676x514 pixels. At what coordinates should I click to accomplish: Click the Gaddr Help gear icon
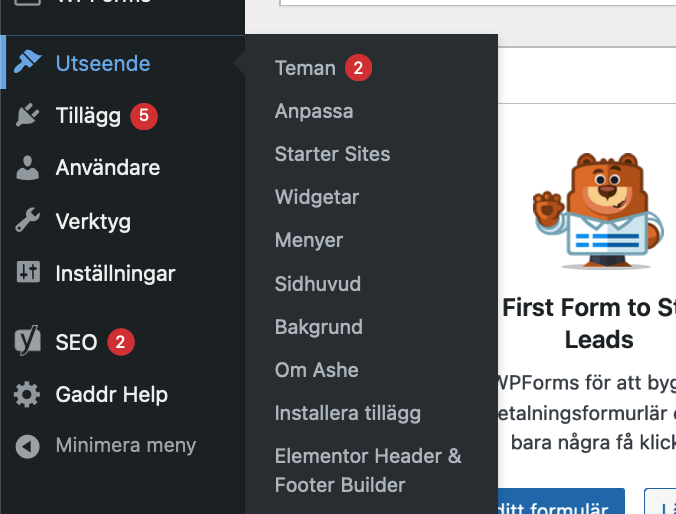(x=28, y=394)
